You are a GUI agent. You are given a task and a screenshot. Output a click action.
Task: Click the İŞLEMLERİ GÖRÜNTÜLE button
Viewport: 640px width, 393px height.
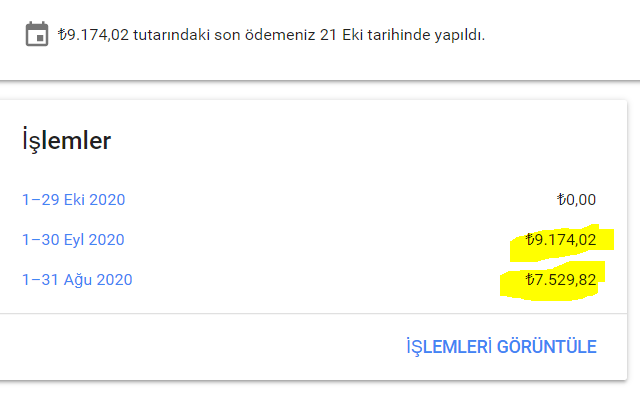tap(501, 347)
